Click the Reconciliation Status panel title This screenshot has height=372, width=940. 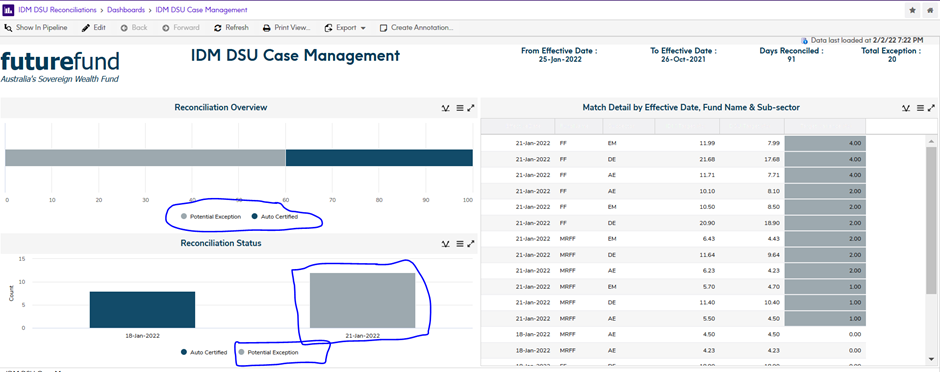coord(221,243)
